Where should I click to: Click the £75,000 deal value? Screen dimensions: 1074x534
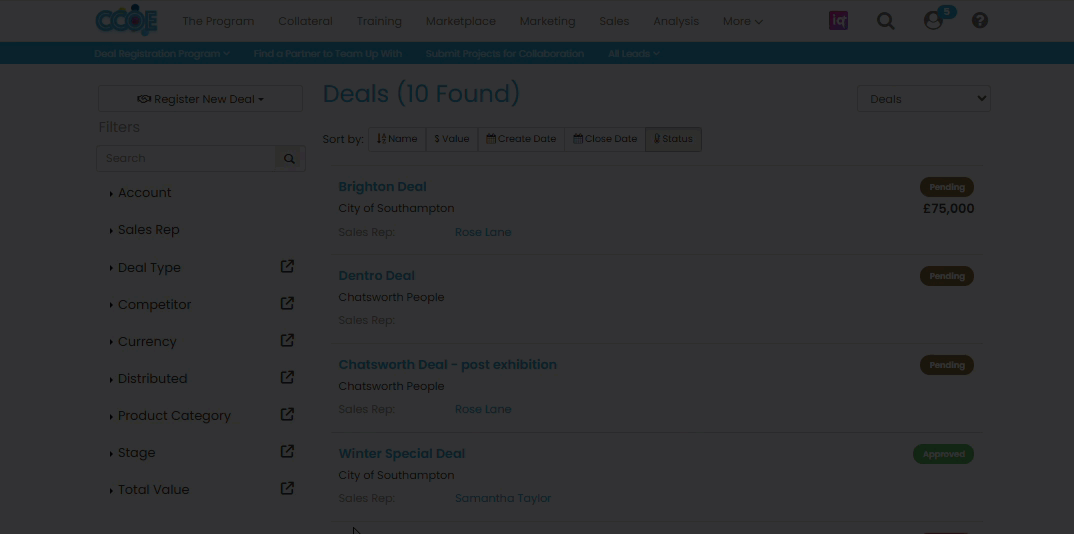(949, 209)
